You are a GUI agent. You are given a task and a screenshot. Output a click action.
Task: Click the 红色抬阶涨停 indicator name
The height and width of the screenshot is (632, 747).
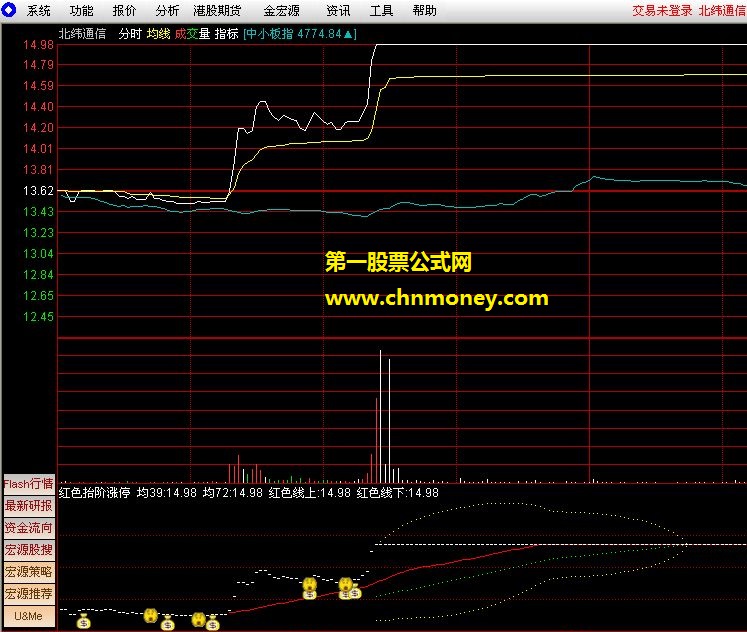(x=94, y=492)
